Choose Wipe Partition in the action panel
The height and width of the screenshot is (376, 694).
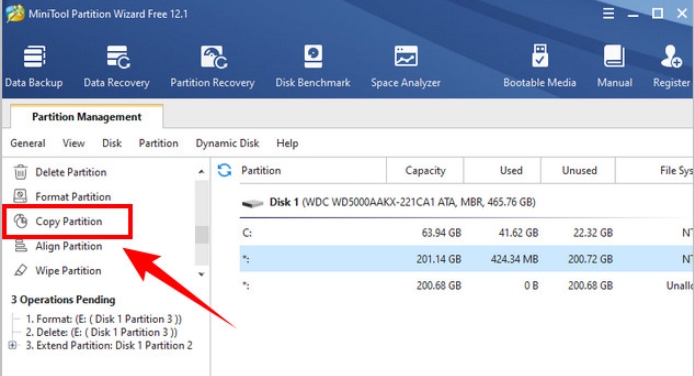point(68,271)
